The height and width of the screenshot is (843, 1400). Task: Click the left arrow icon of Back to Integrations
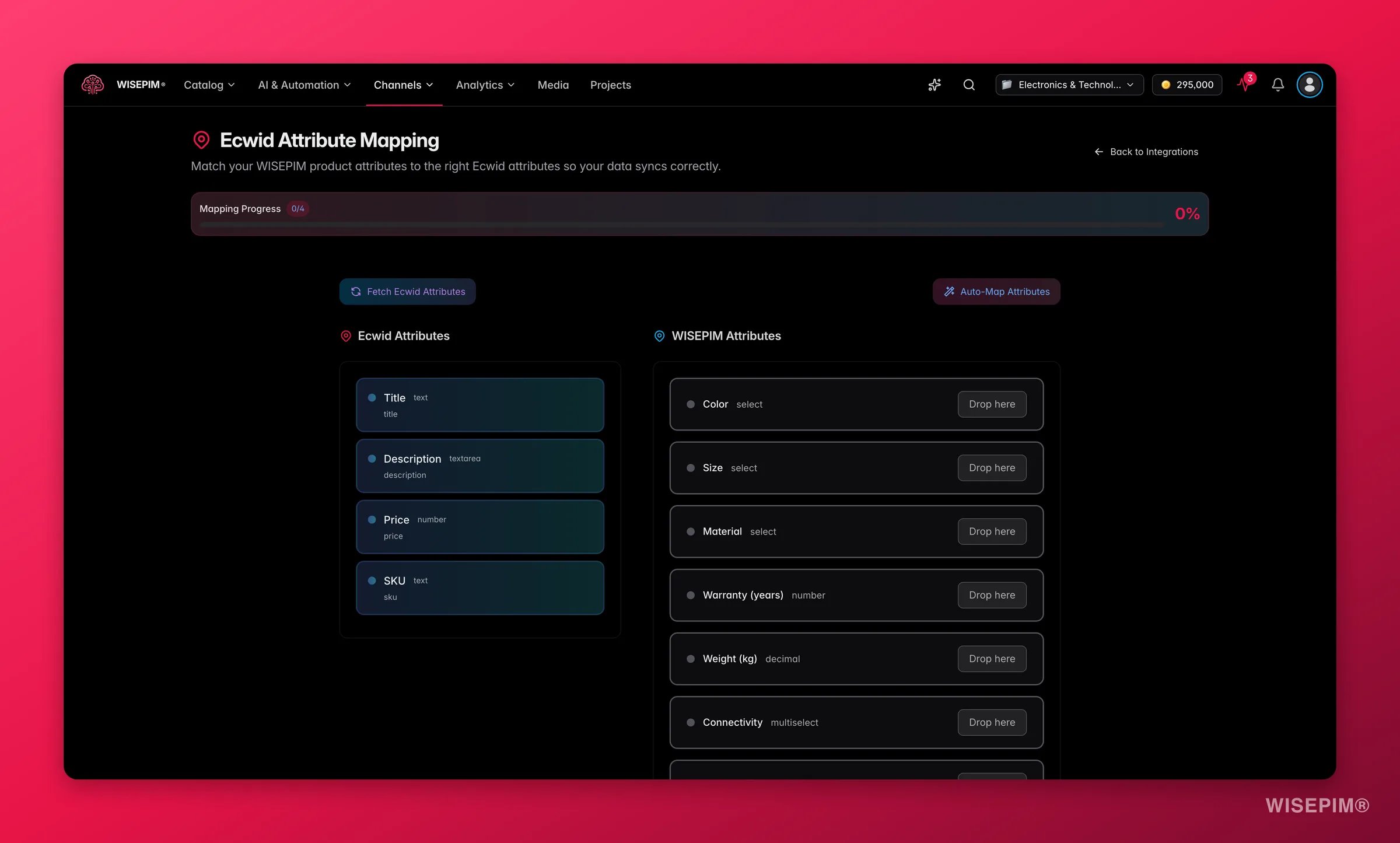[1099, 152]
